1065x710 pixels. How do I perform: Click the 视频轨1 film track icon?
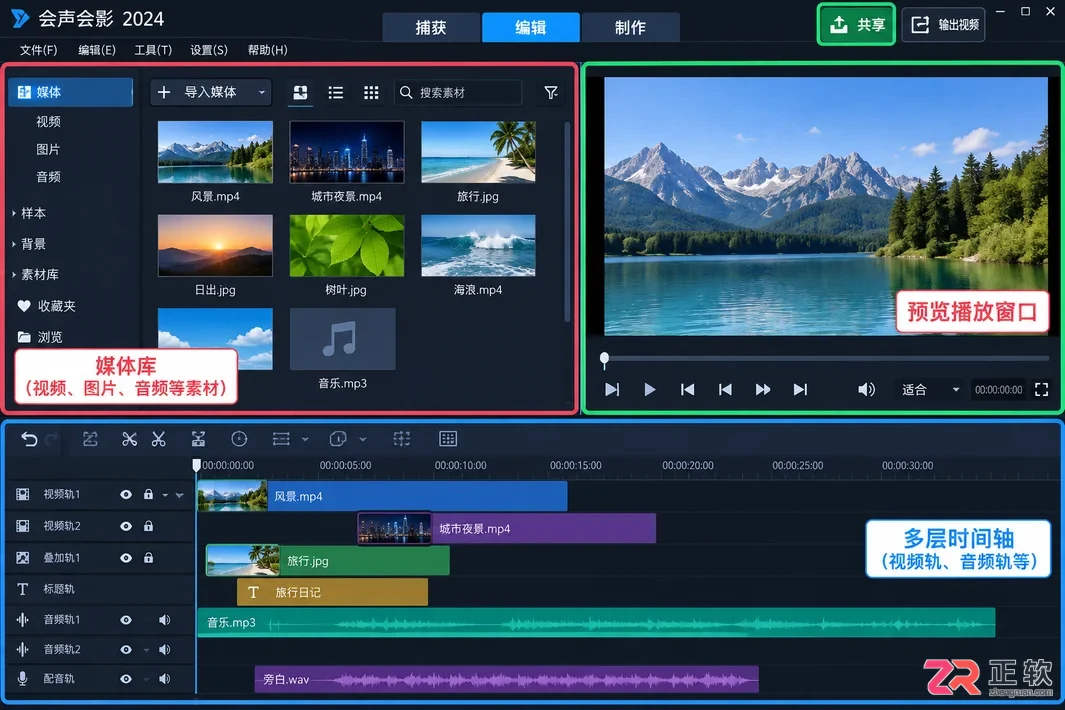coord(22,494)
